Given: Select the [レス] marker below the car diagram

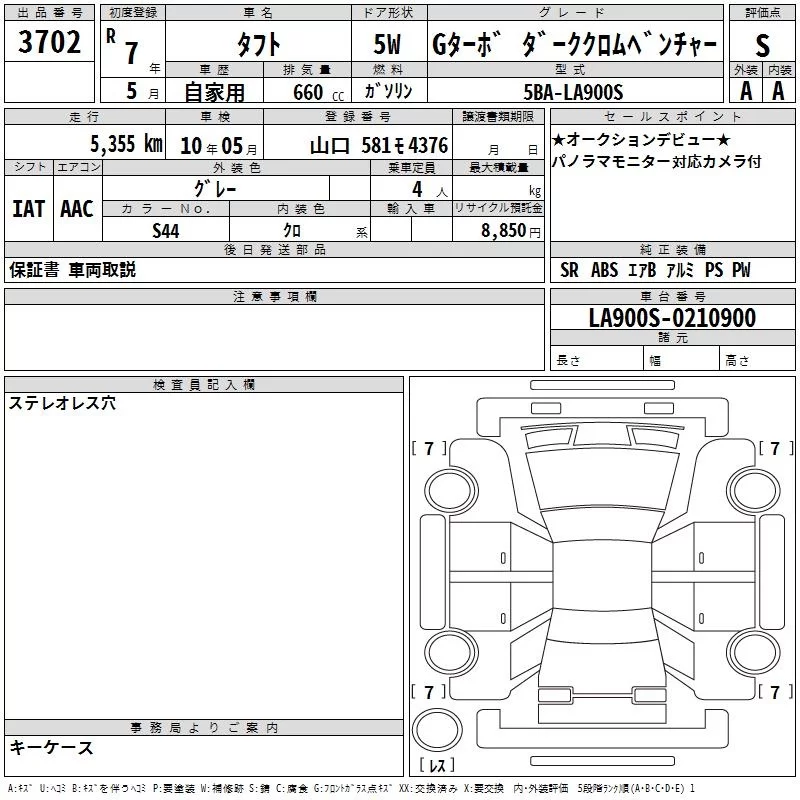Looking at the screenshot, I should (436, 767).
